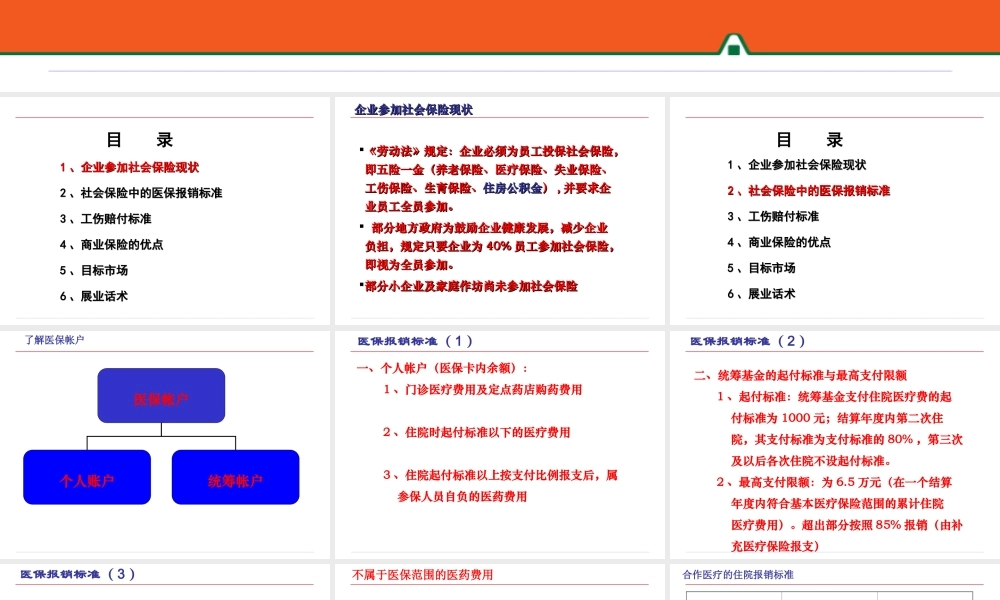1000x600 pixels.
Task: Select 3、工伤赔付标准 in the second 目录 slide
Action: click(773, 217)
